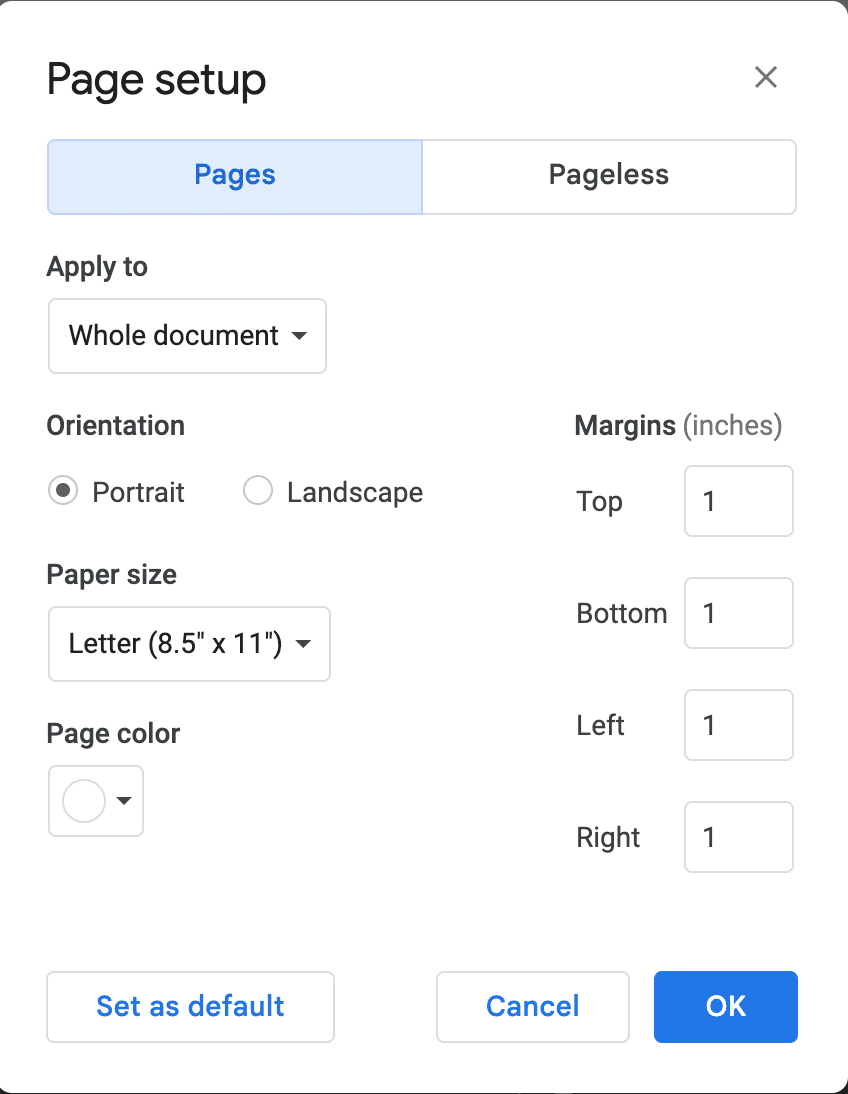848x1094 pixels.
Task: Select the Landscape radio button
Action: (258, 492)
